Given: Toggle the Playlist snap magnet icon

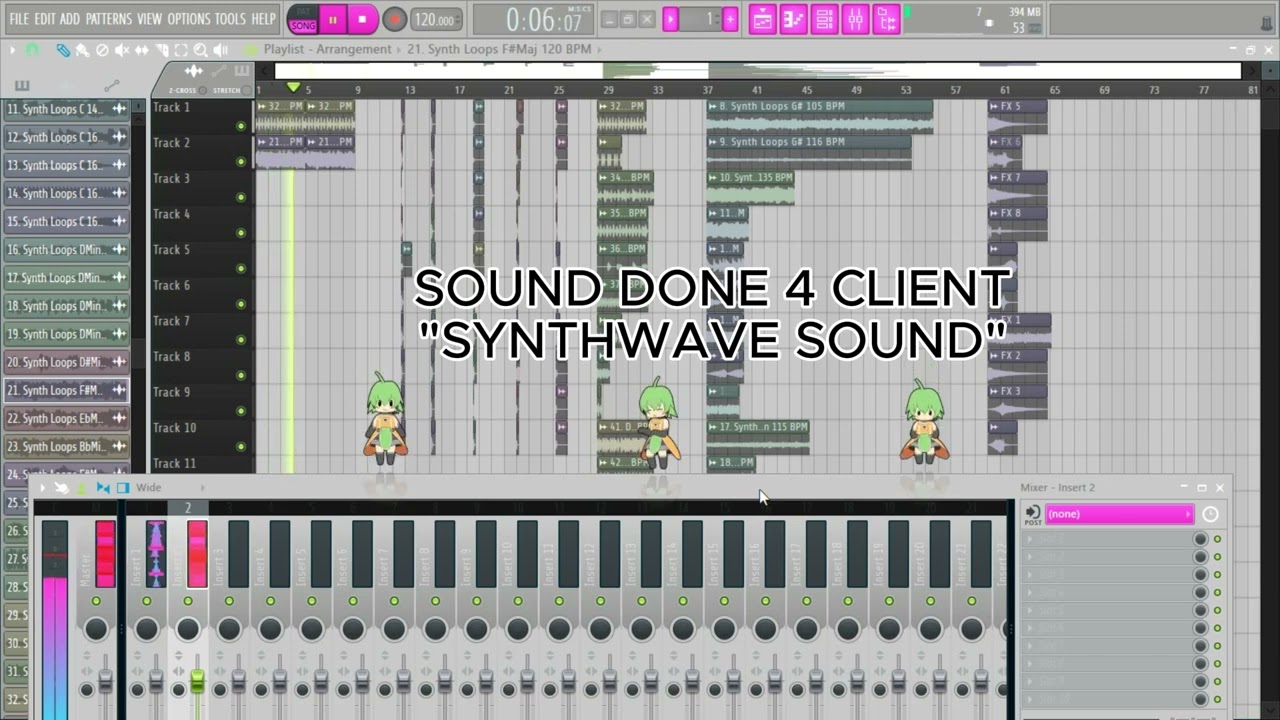Looking at the screenshot, I should tap(32, 50).
